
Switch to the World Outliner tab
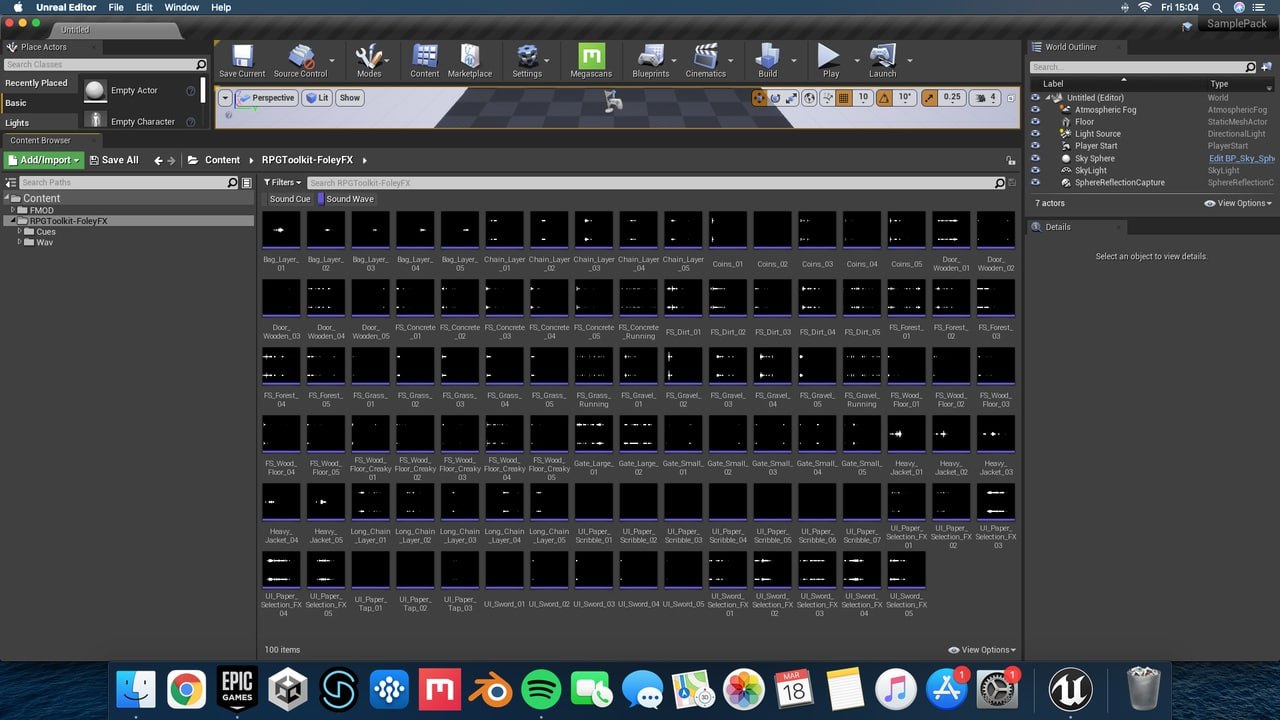click(x=1070, y=47)
